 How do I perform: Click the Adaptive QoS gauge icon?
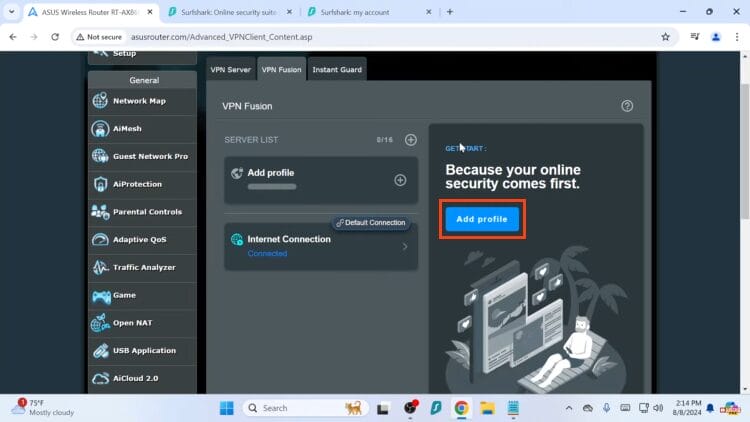[x=100, y=239]
